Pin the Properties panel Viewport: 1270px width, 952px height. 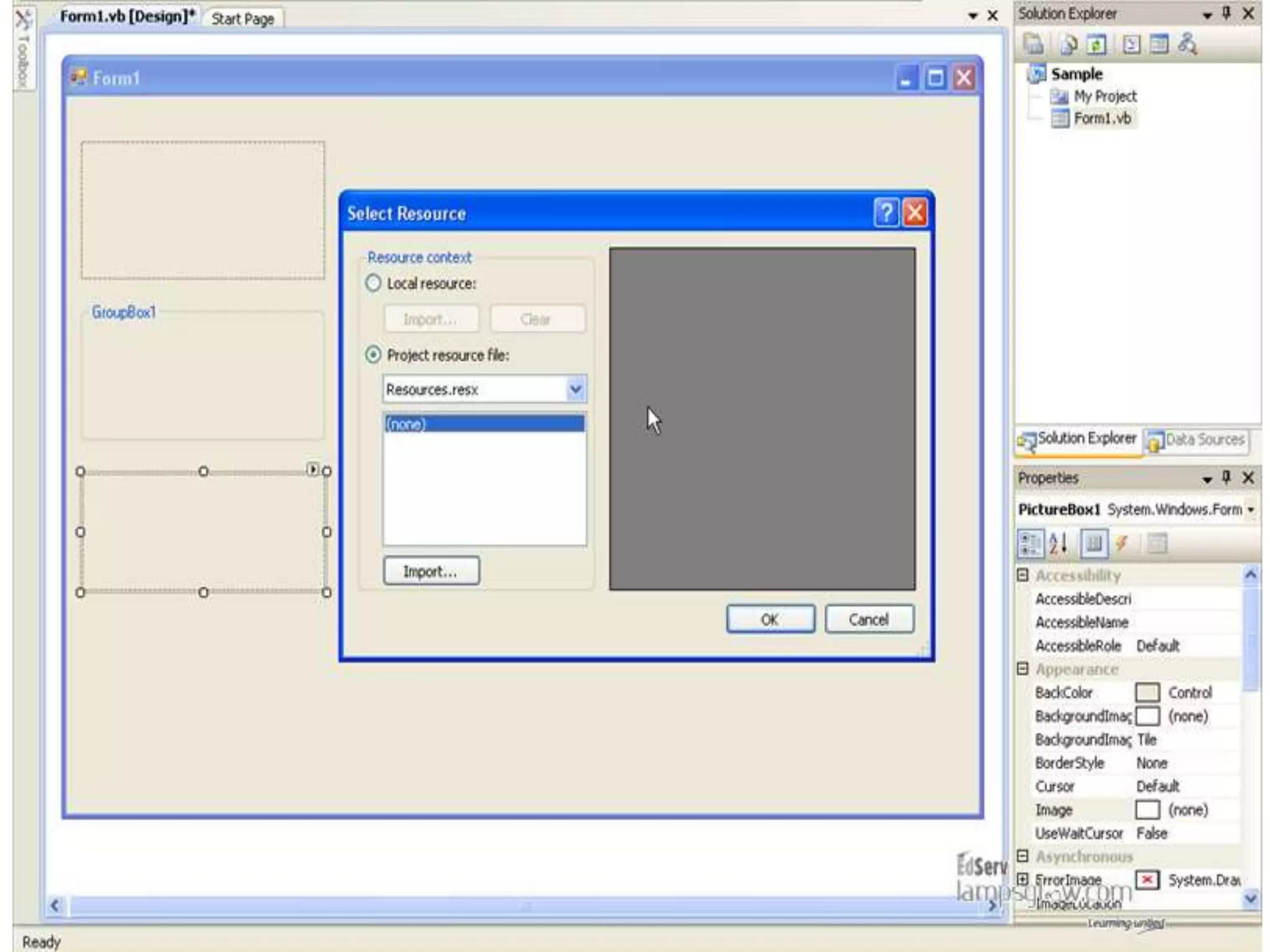(x=1227, y=477)
